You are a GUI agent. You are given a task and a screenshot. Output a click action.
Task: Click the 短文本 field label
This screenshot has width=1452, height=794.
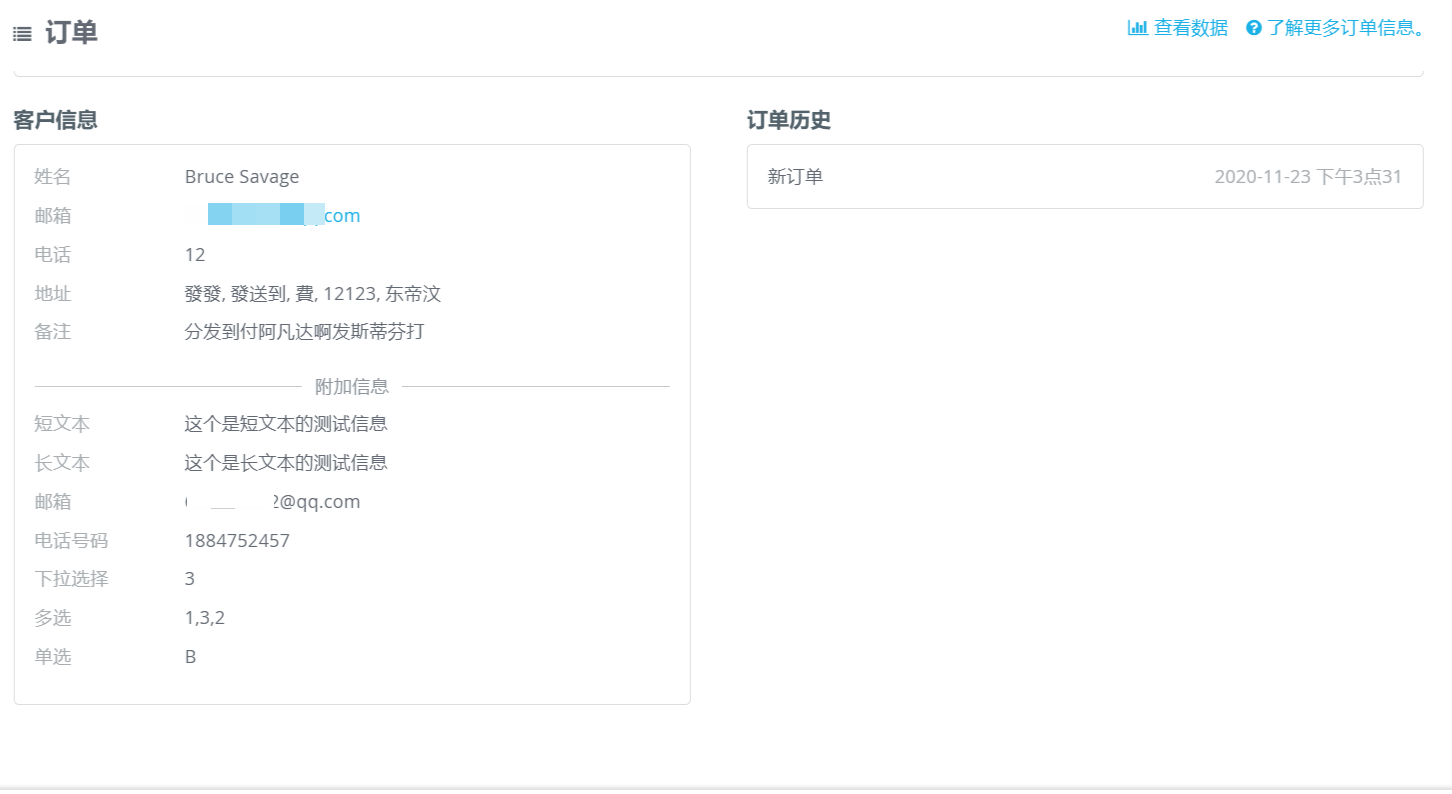(x=62, y=424)
